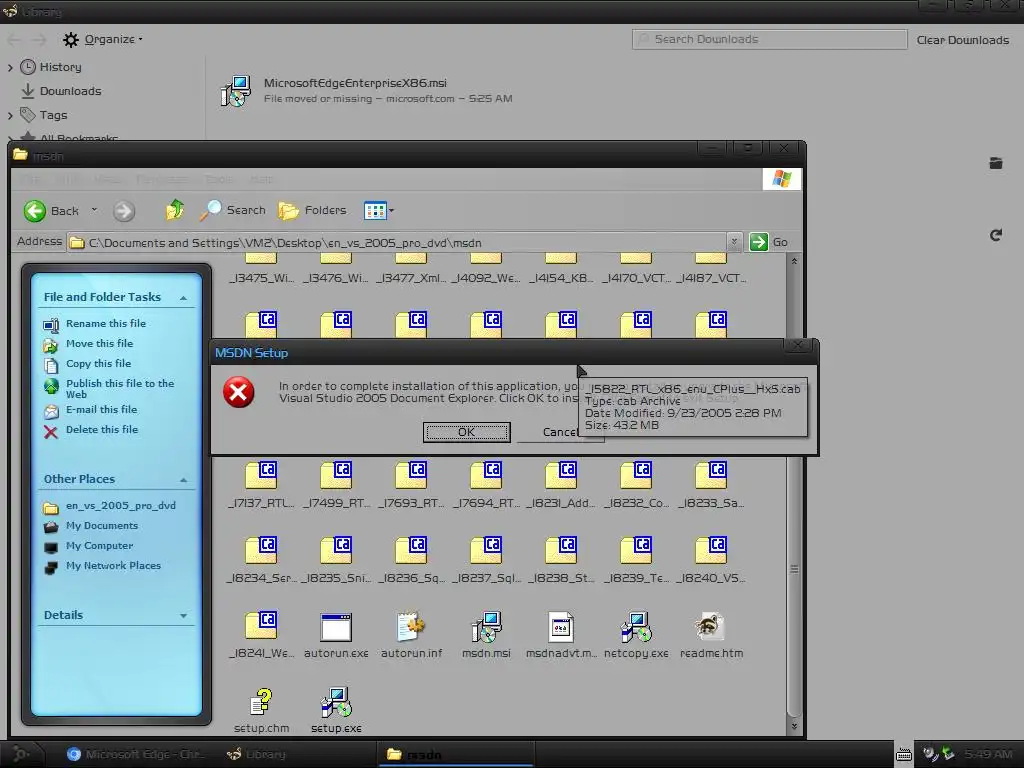
Task: Toggle the Folders pane button
Action: (x=312, y=210)
